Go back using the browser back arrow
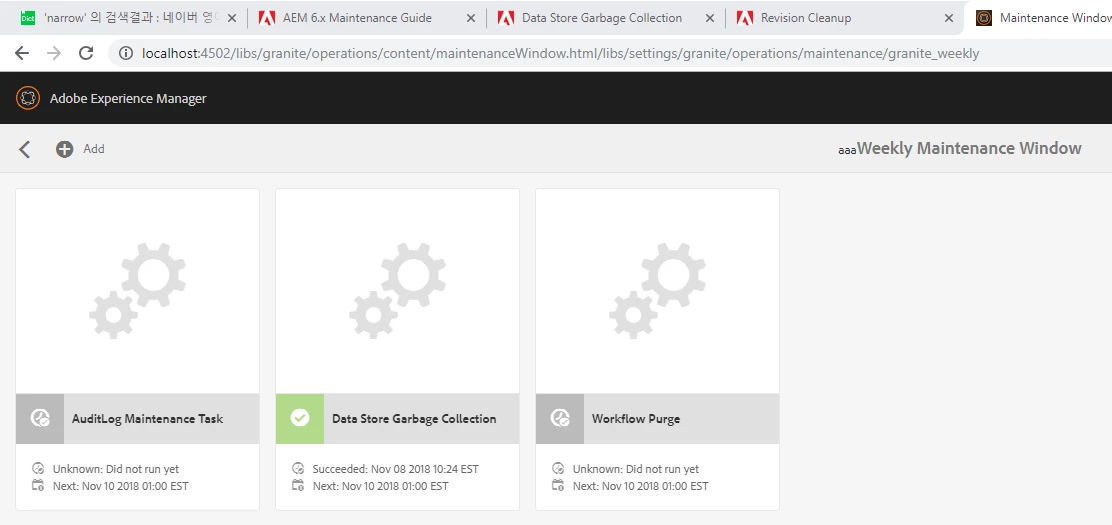The image size is (1112, 525). 22,53
